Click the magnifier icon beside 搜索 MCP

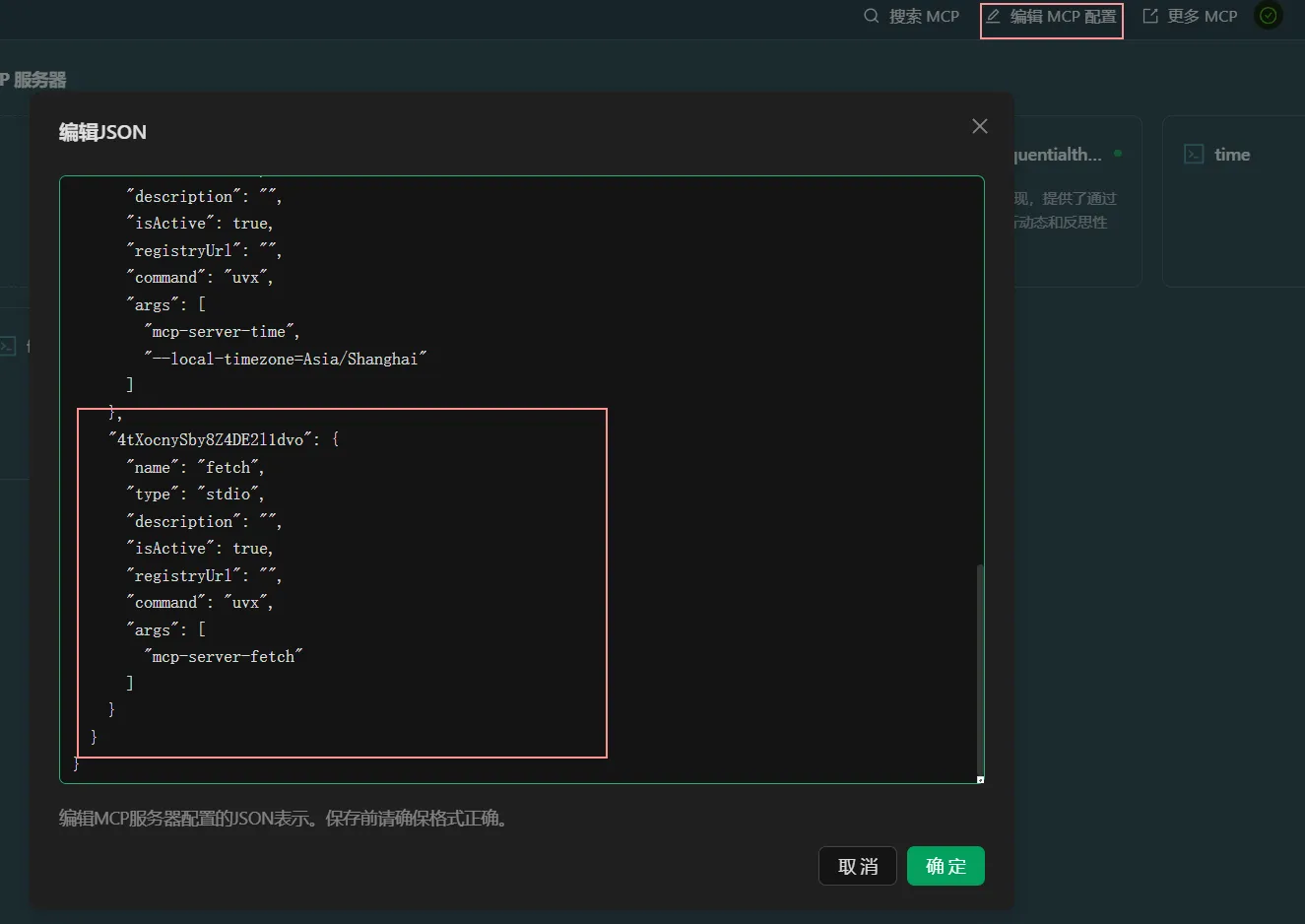point(871,16)
